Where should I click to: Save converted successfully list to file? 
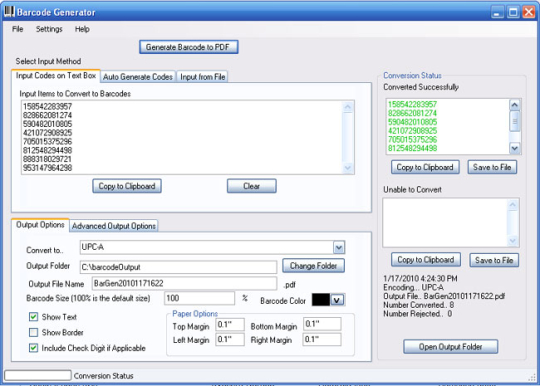pyautogui.click(x=492, y=167)
